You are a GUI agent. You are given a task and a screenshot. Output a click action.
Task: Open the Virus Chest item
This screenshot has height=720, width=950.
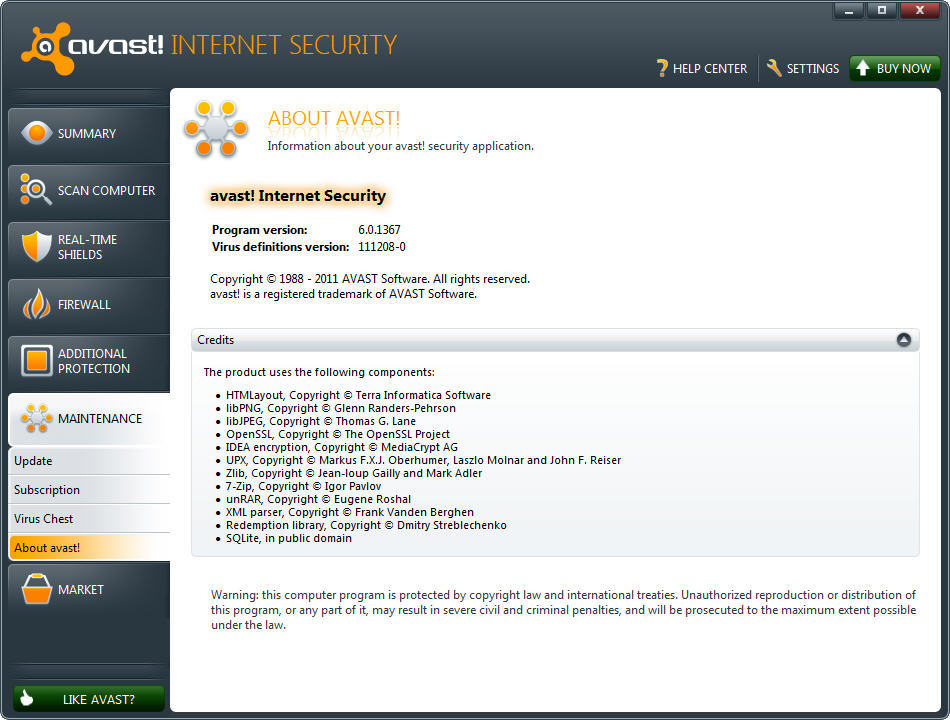click(x=90, y=519)
